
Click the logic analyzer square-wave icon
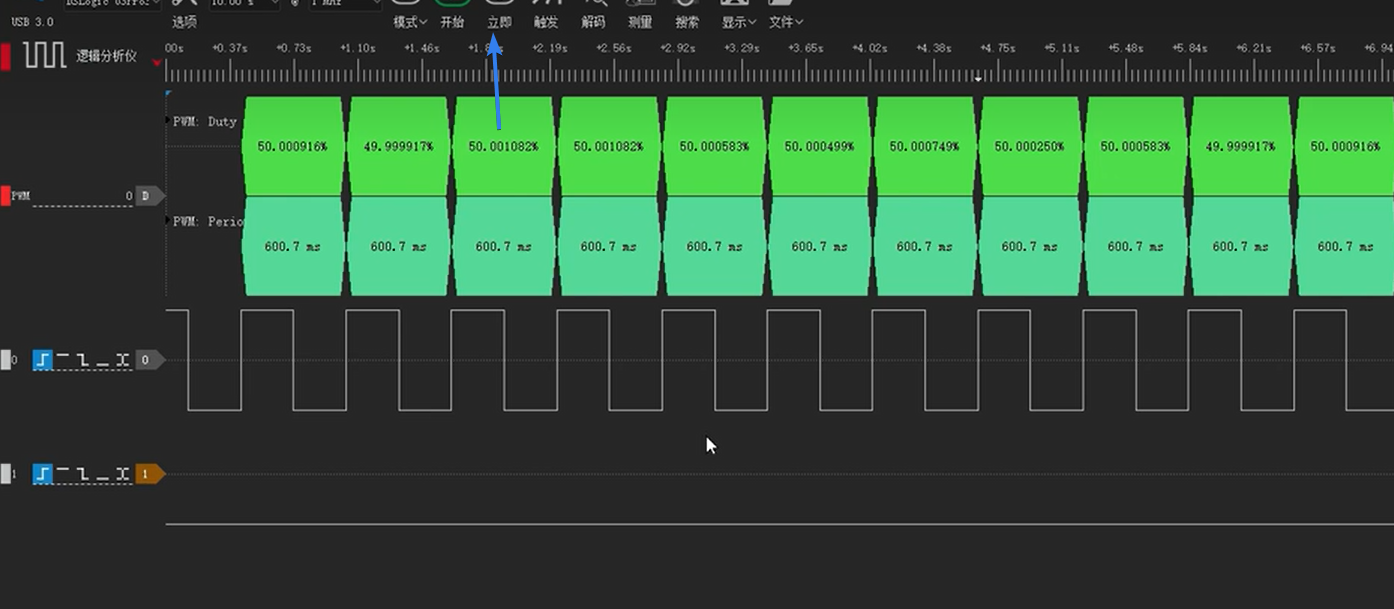pyautogui.click(x=45, y=56)
